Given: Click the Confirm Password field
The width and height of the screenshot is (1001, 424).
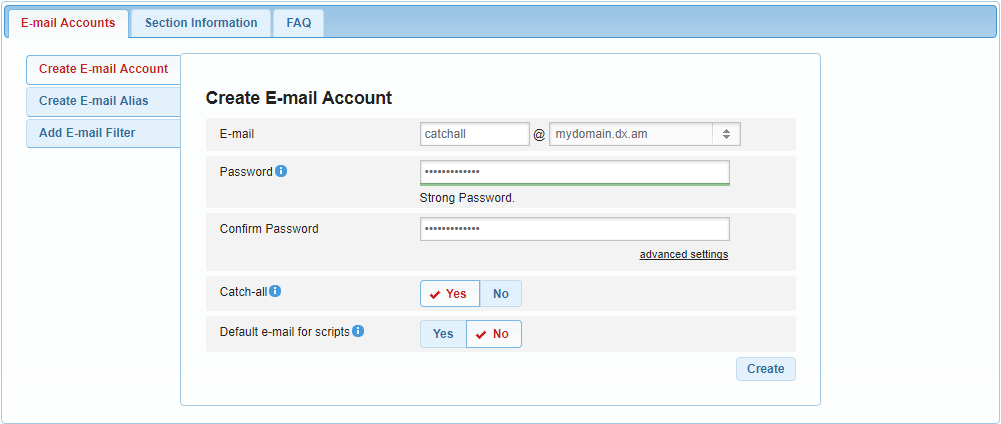Looking at the screenshot, I should coord(574,229).
